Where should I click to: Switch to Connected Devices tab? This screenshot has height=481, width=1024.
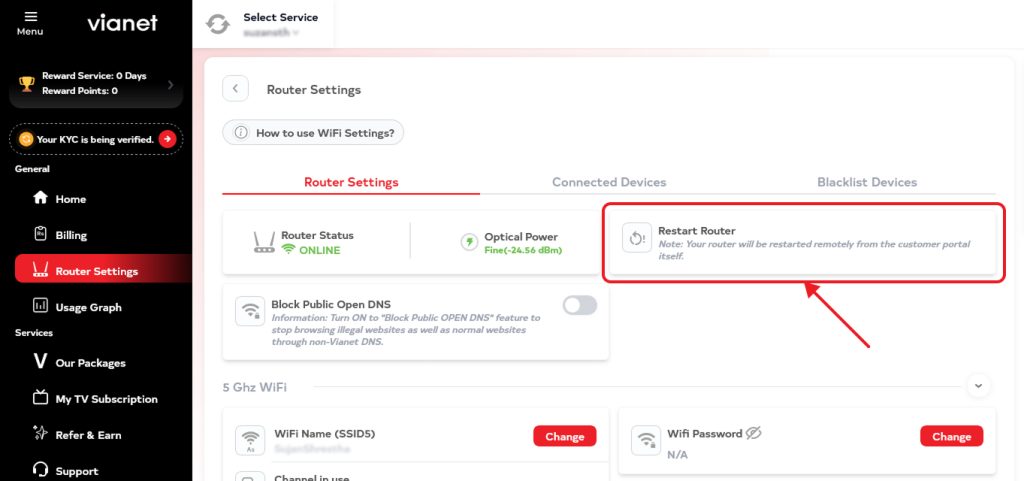[609, 182]
